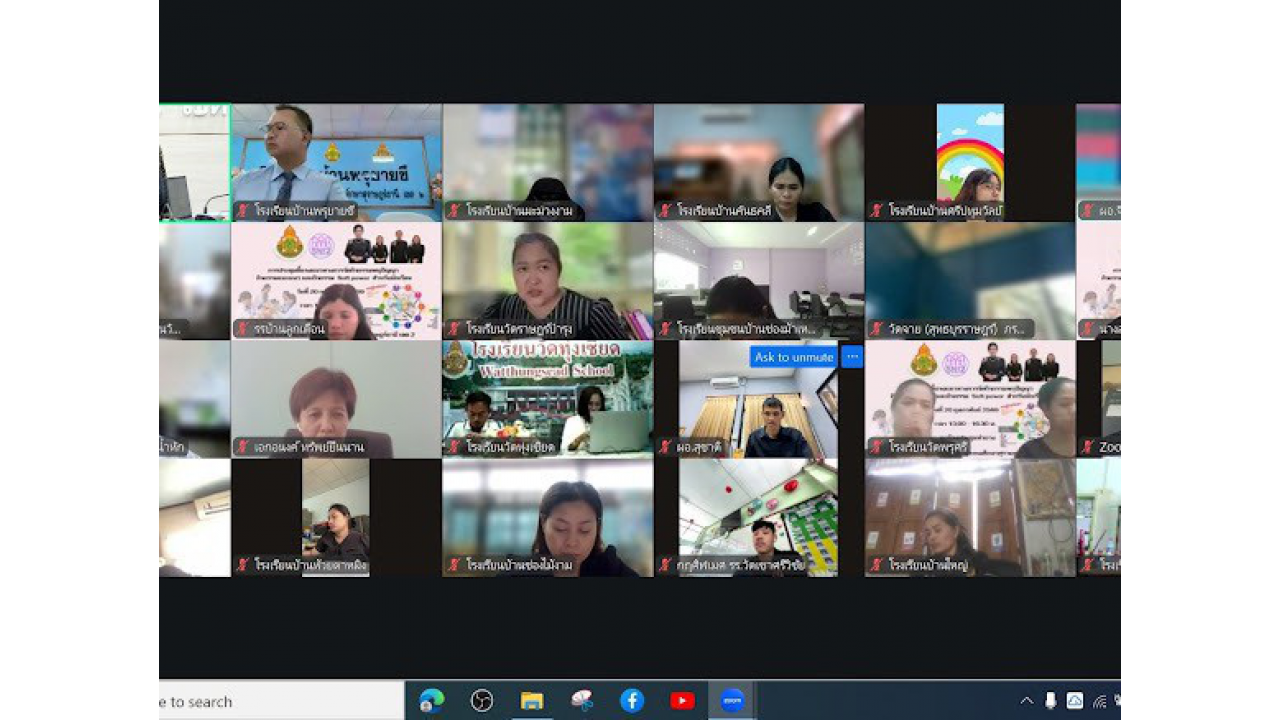Click muted mic icon on ผอ.สุชาติ tile

point(665,447)
